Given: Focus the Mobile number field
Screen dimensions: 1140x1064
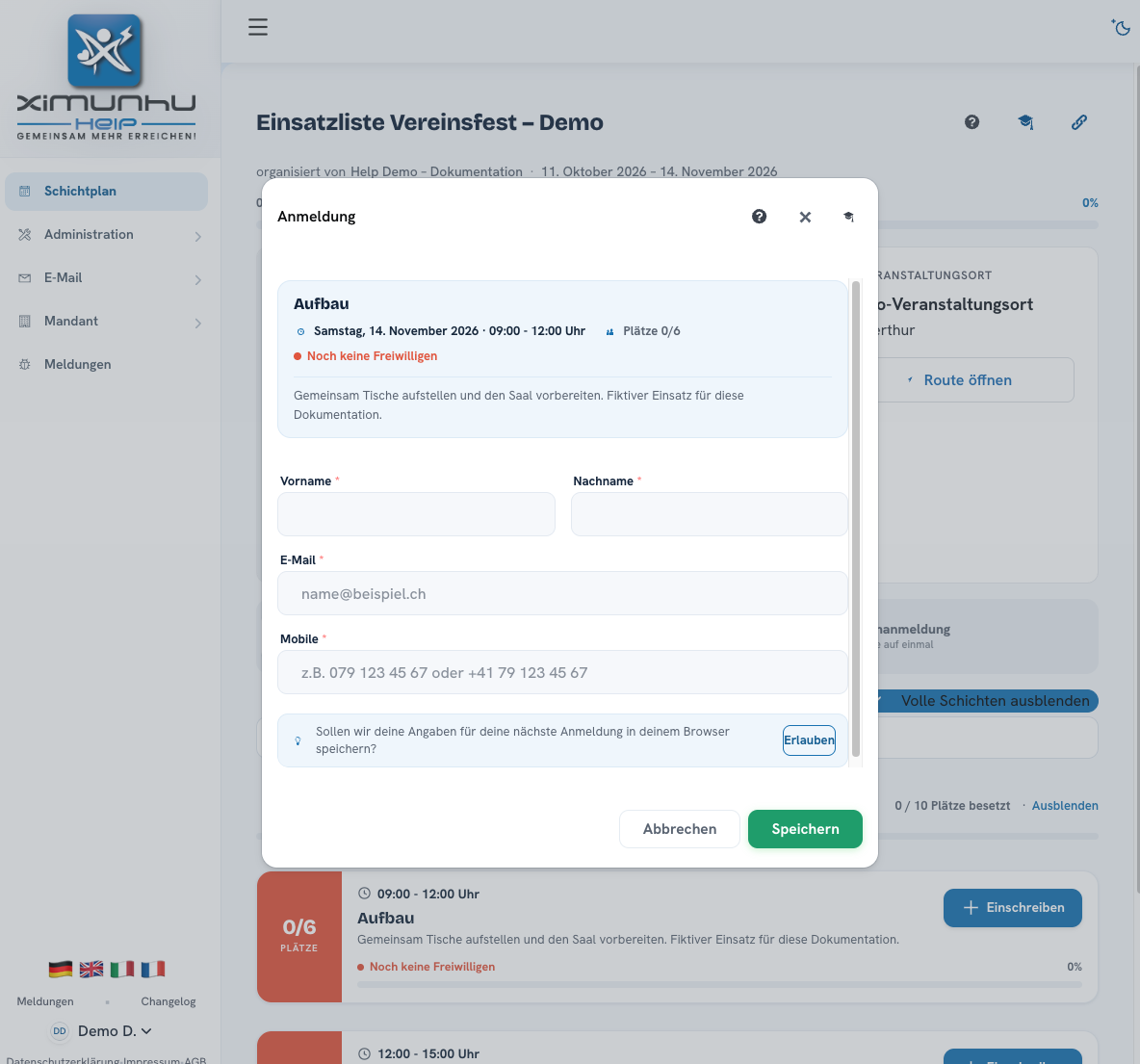Looking at the screenshot, I should [562, 672].
